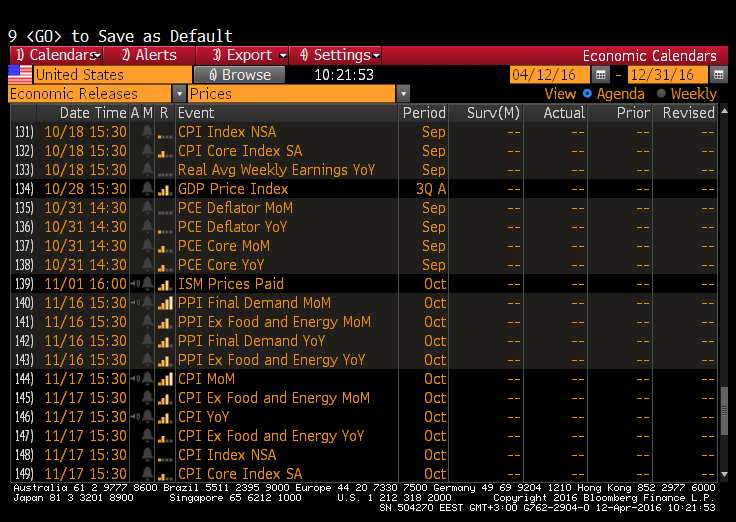Click the Prices category selector field

coord(292,94)
